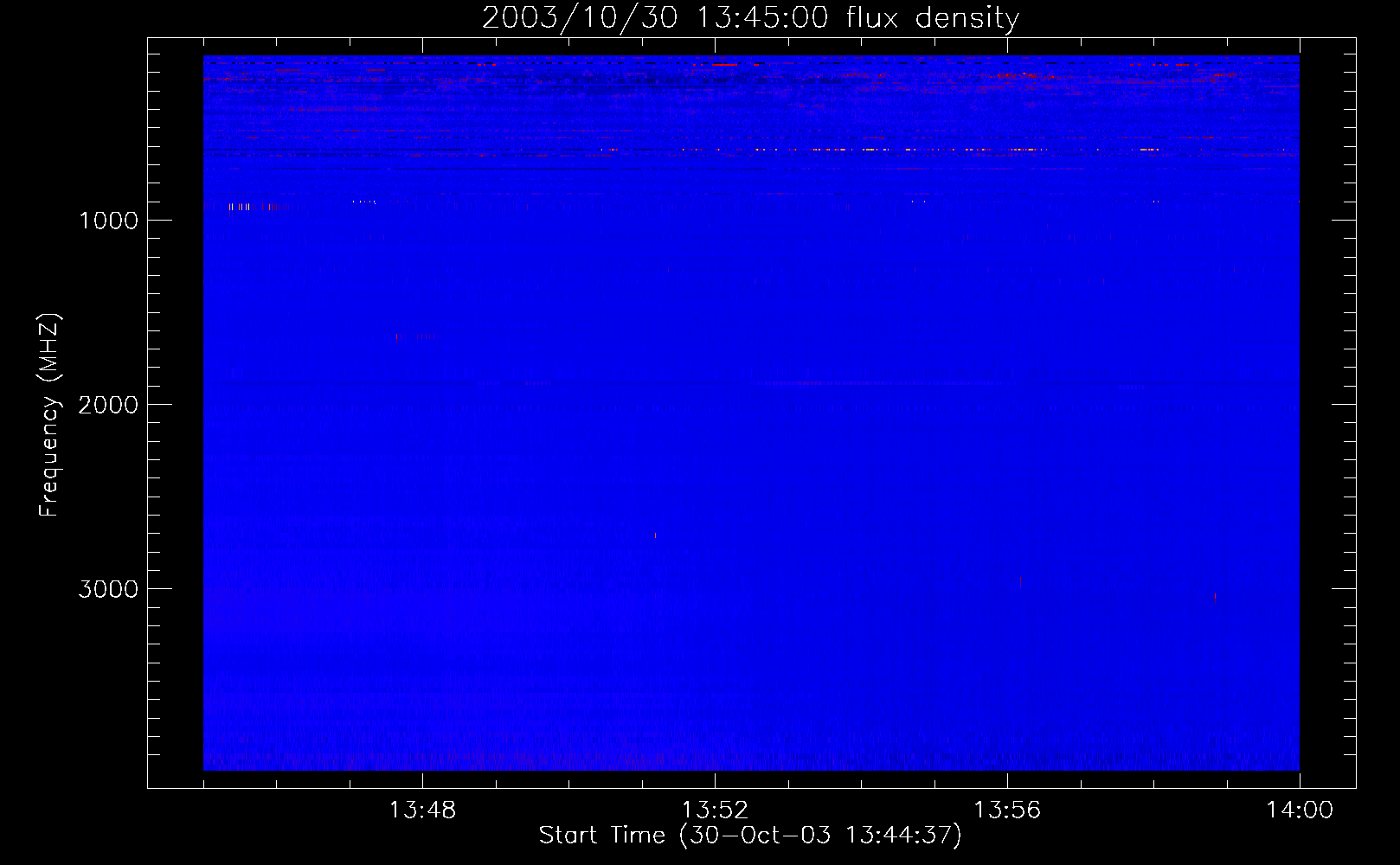Click the '13:52' time tick label

coord(715,811)
